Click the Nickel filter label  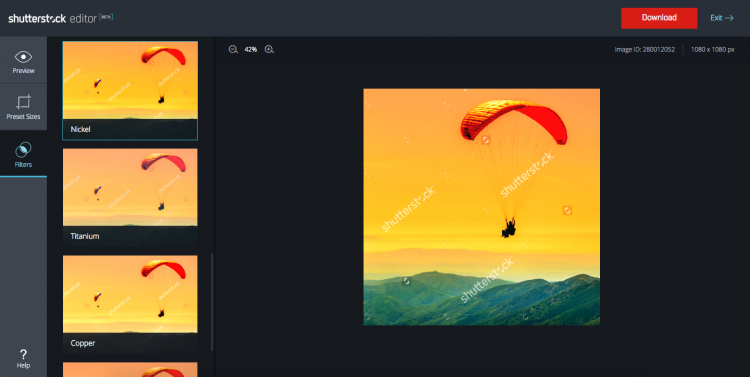click(x=80, y=129)
